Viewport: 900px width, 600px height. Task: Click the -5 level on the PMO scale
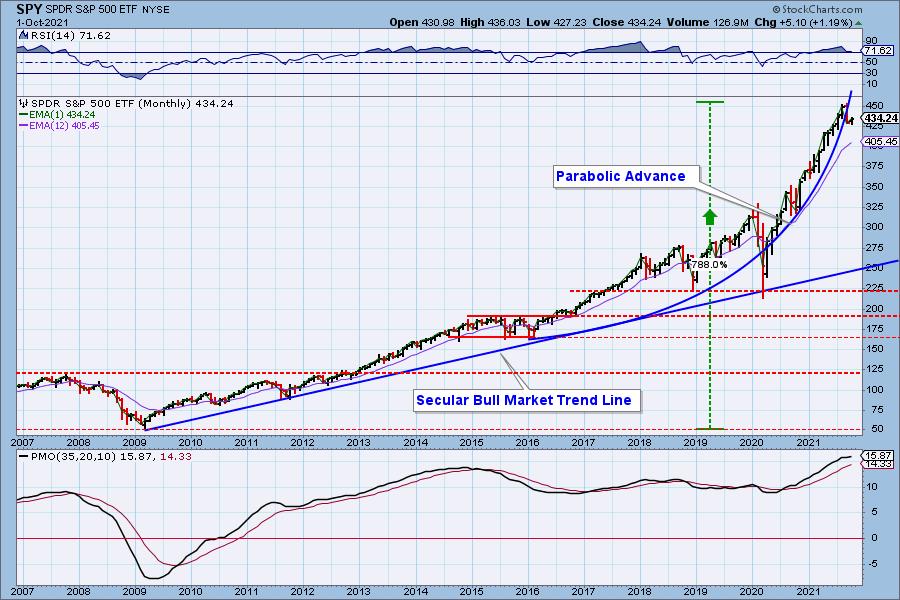point(872,564)
